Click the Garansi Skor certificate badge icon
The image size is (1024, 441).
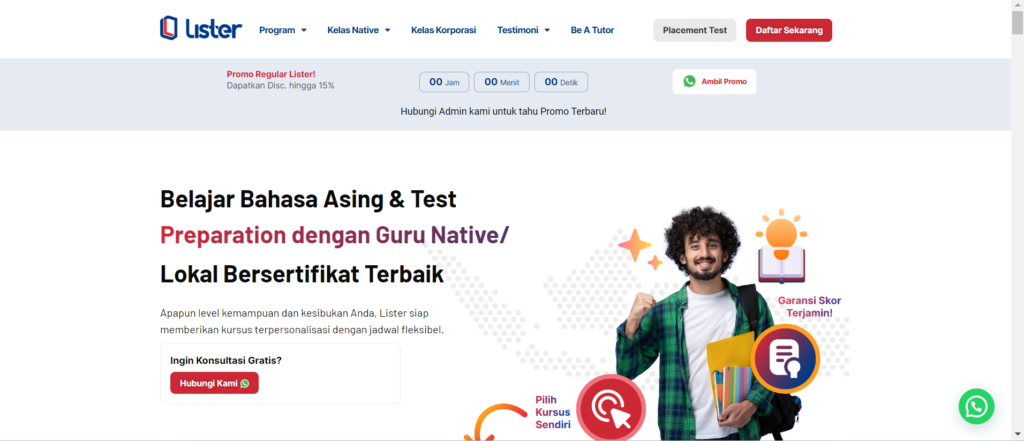pyautogui.click(x=785, y=358)
